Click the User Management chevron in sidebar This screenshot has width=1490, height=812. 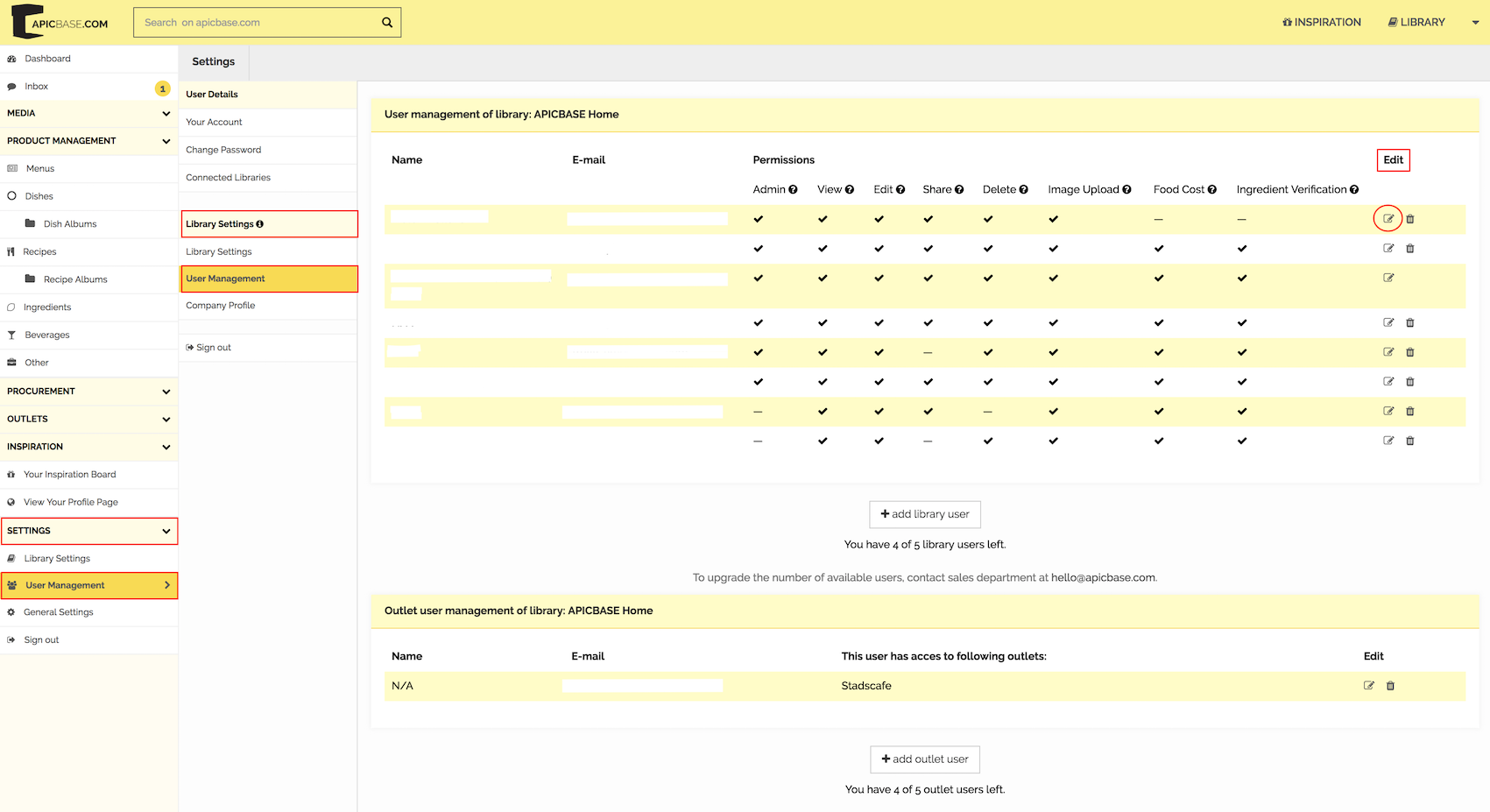167,585
